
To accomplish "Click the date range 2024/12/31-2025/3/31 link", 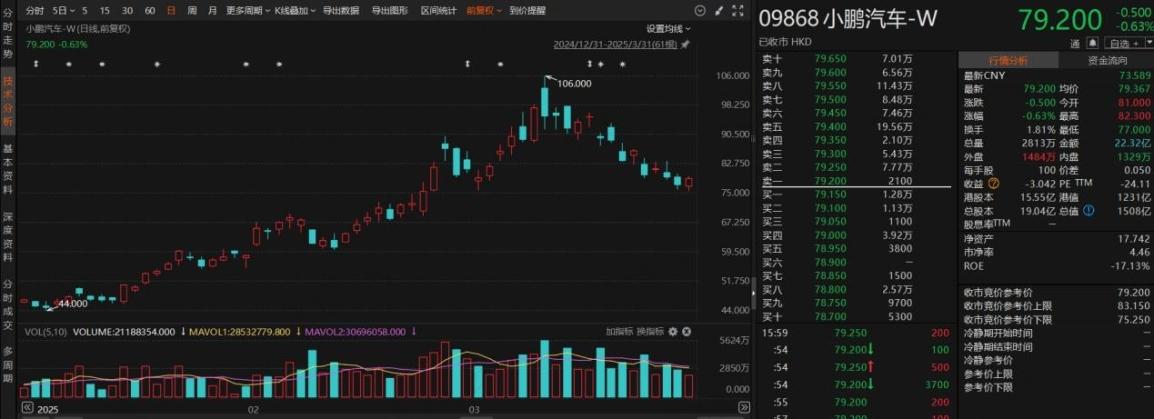I will click(x=615, y=45).
